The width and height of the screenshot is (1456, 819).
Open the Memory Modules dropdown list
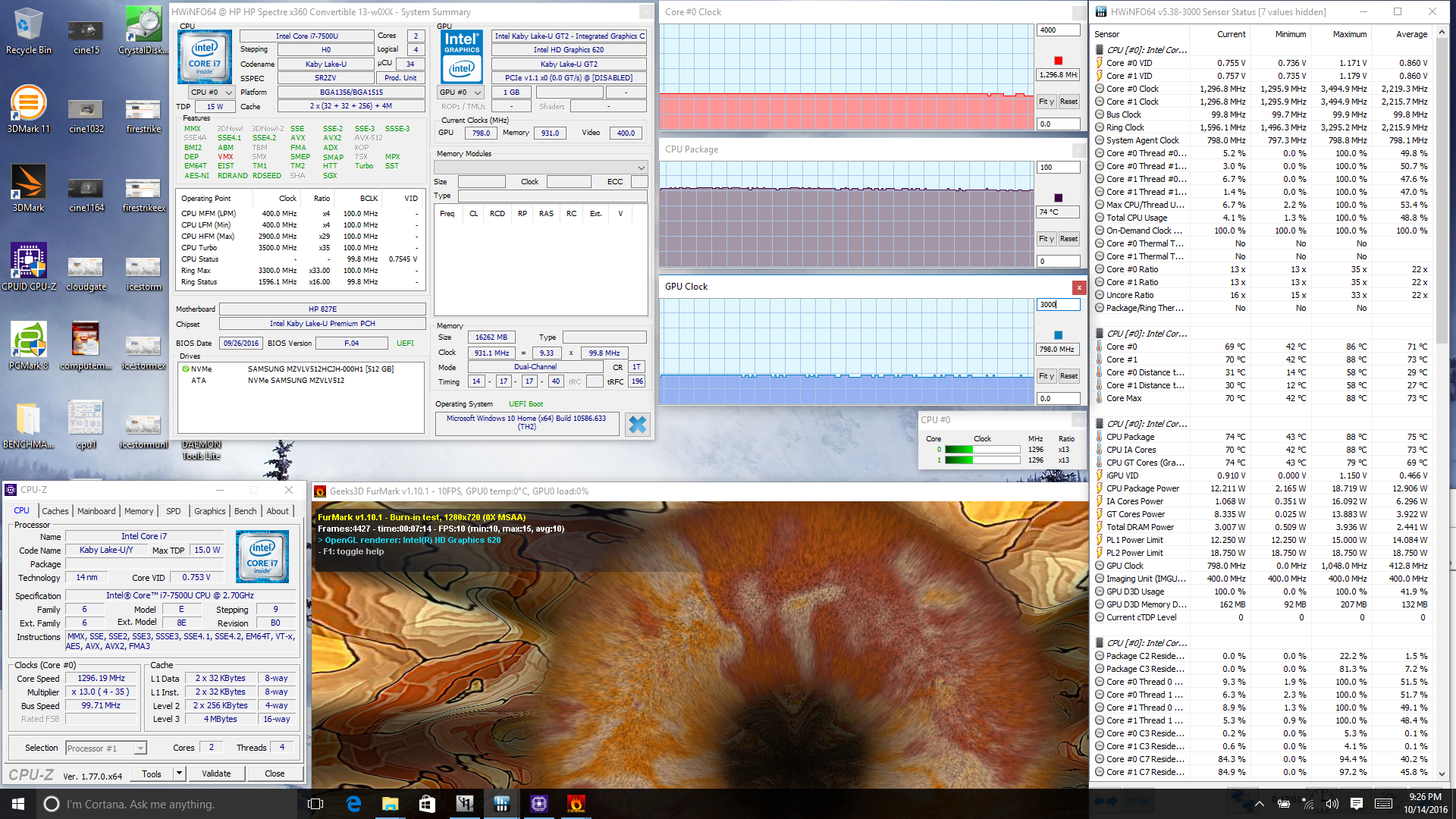[x=641, y=168]
